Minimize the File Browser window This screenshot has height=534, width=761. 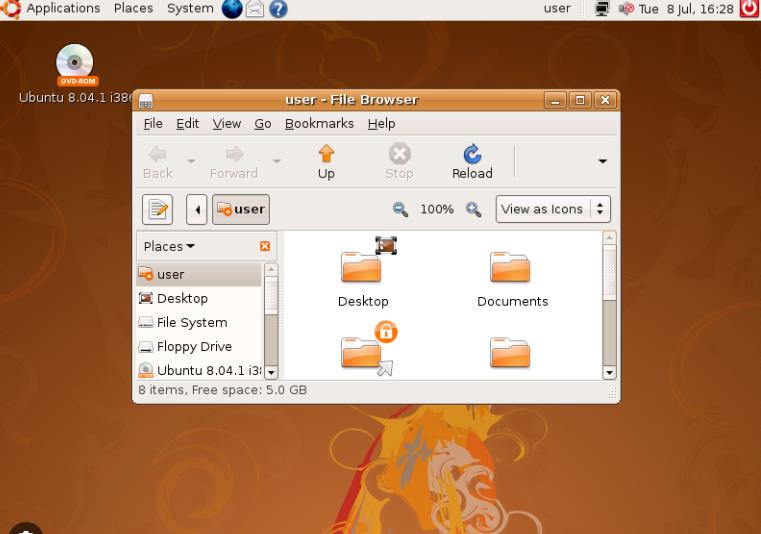click(x=555, y=100)
